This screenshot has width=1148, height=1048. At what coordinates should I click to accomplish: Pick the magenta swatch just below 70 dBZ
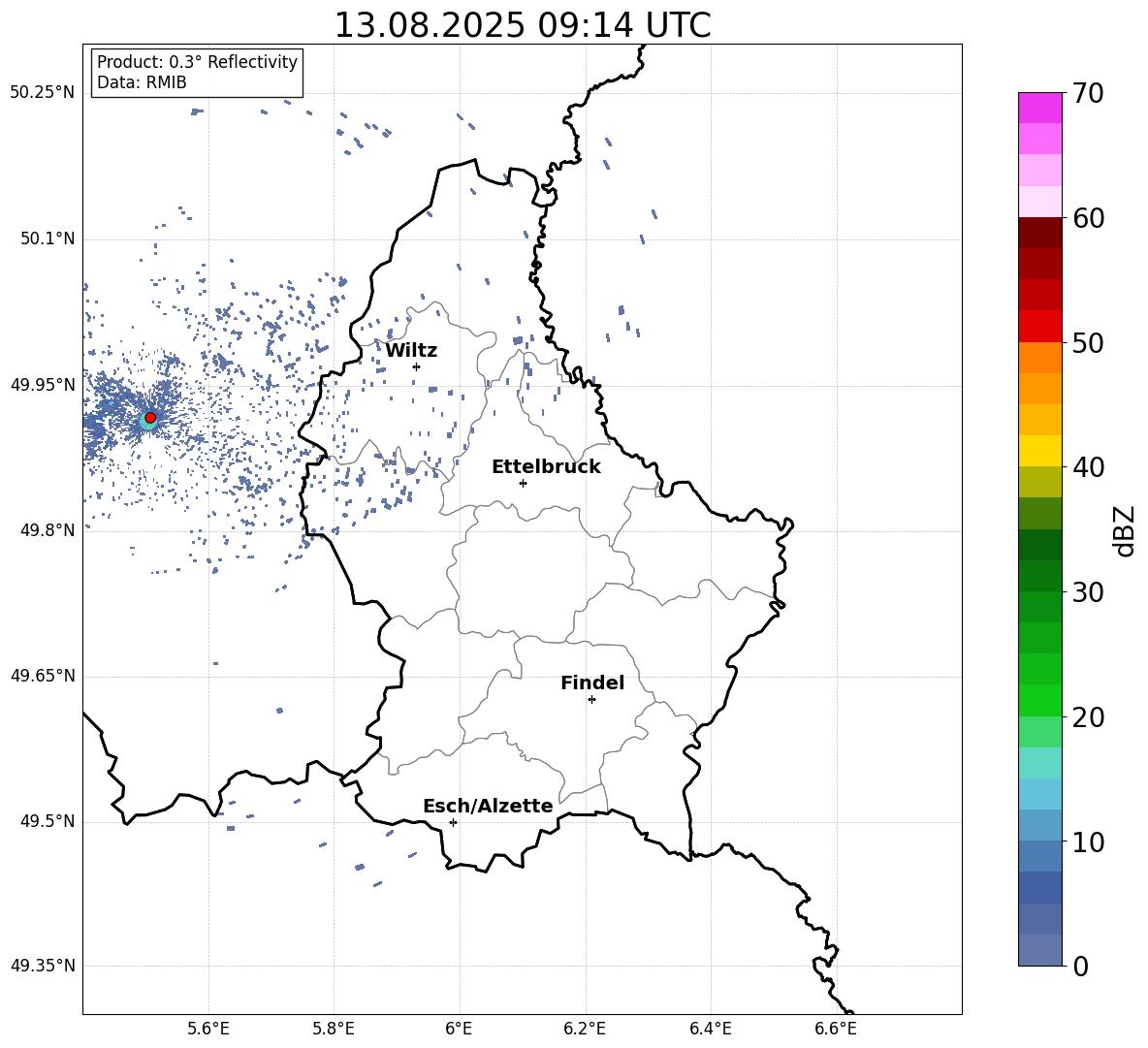[x=1040, y=108]
